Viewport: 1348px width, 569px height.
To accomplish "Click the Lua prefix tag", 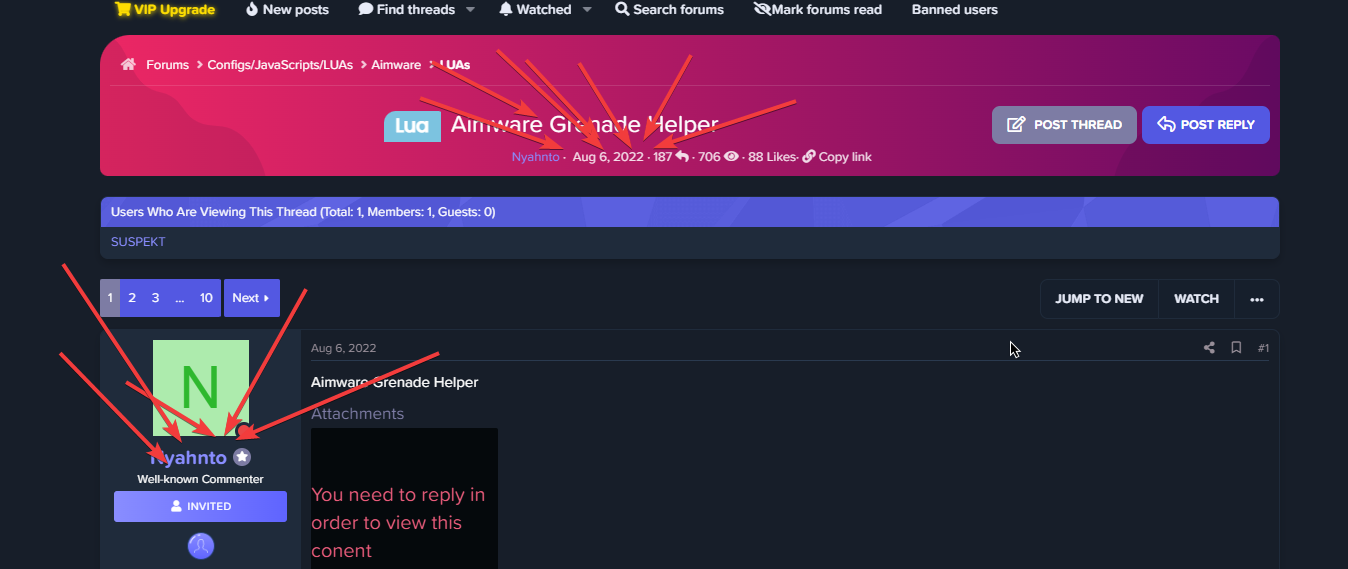I will [412, 126].
